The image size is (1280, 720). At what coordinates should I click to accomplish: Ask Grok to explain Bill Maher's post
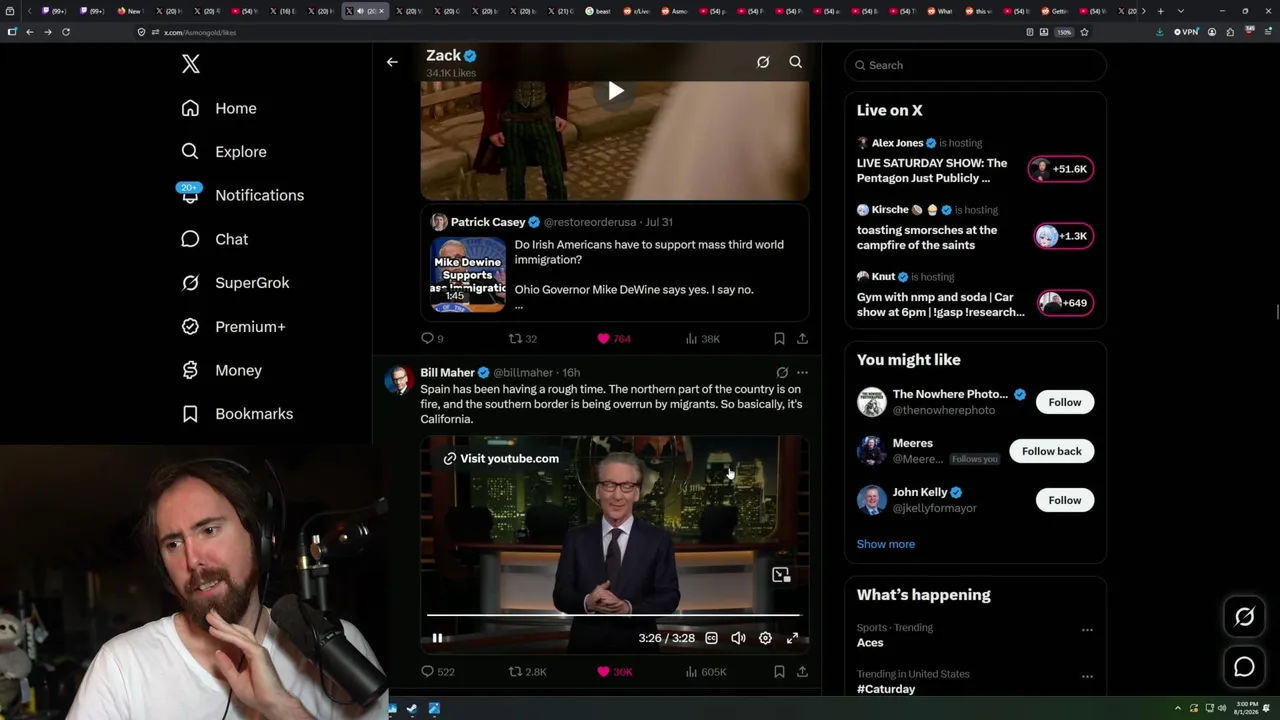pyautogui.click(x=782, y=373)
